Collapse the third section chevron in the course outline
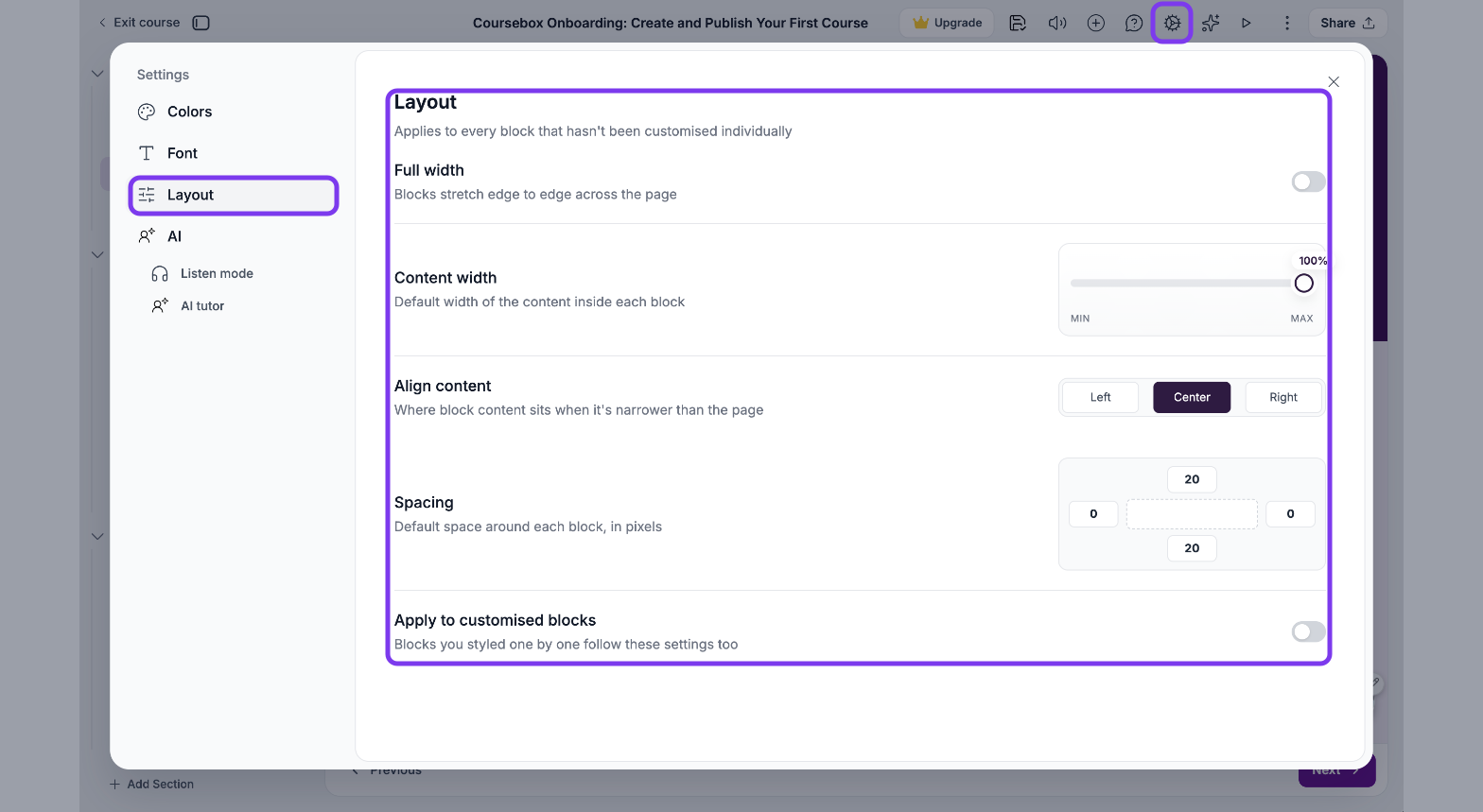1483x812 pixels. [x=97, y=536]
